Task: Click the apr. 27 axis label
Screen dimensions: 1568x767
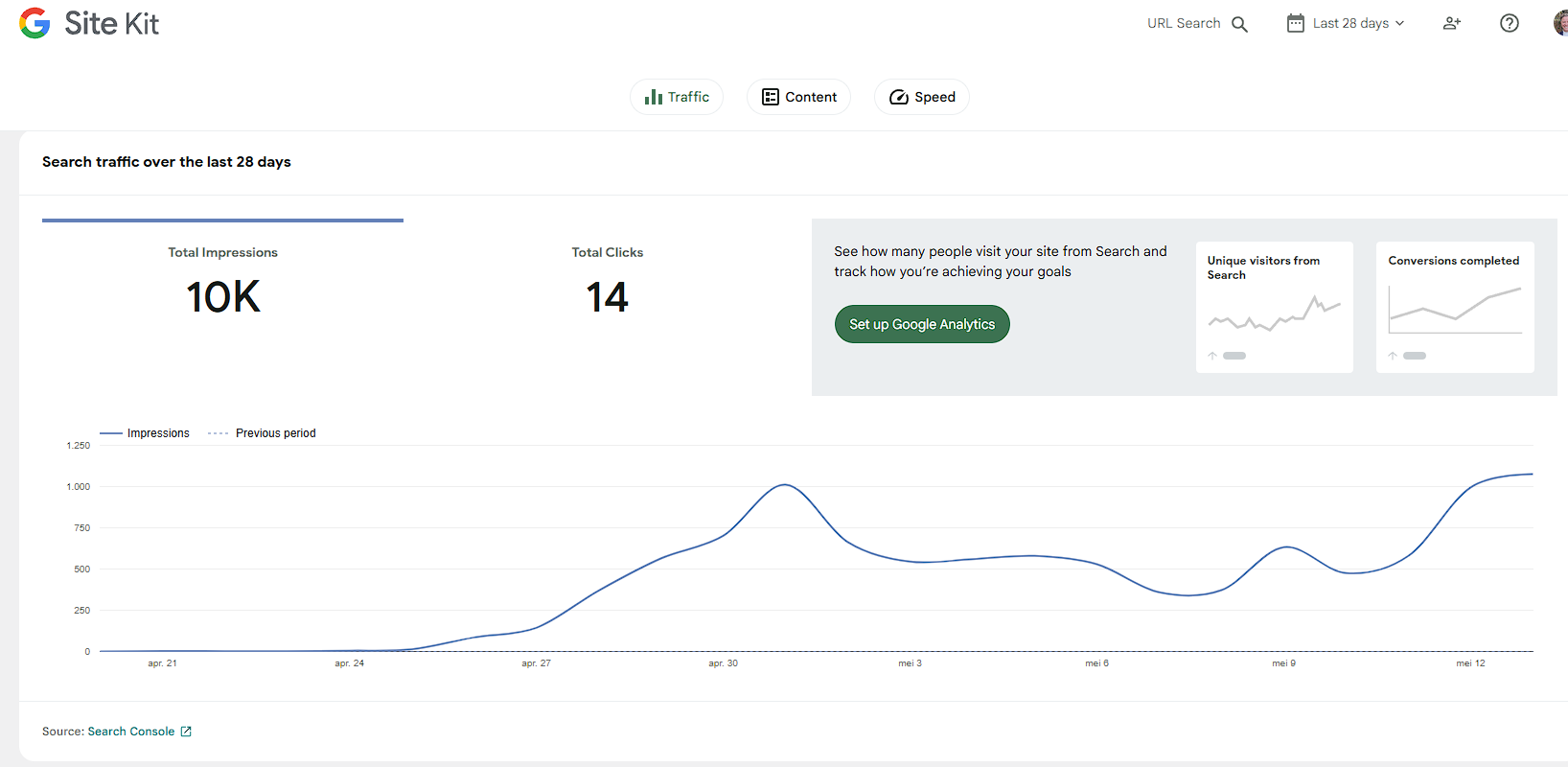Action: [x=536, y=663]
